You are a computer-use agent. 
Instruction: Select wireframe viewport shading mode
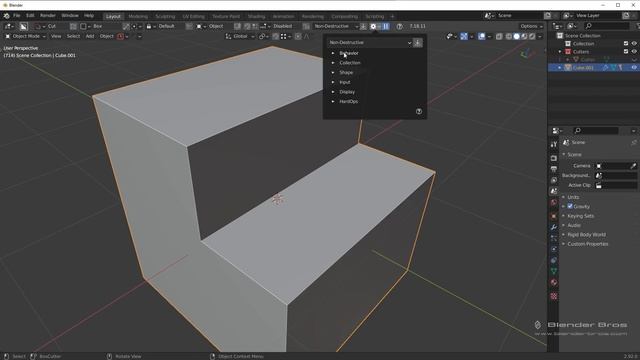pos(509,36)
